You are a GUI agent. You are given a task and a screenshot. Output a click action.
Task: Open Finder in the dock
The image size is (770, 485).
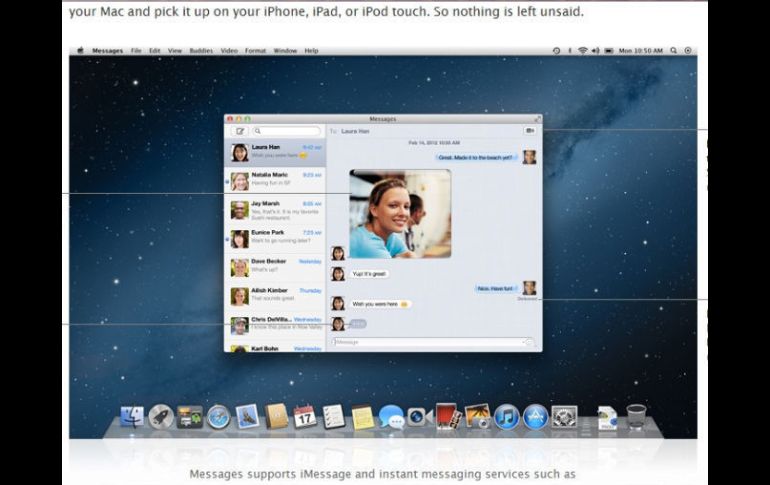pyautogui.click(x=132, y=417)
